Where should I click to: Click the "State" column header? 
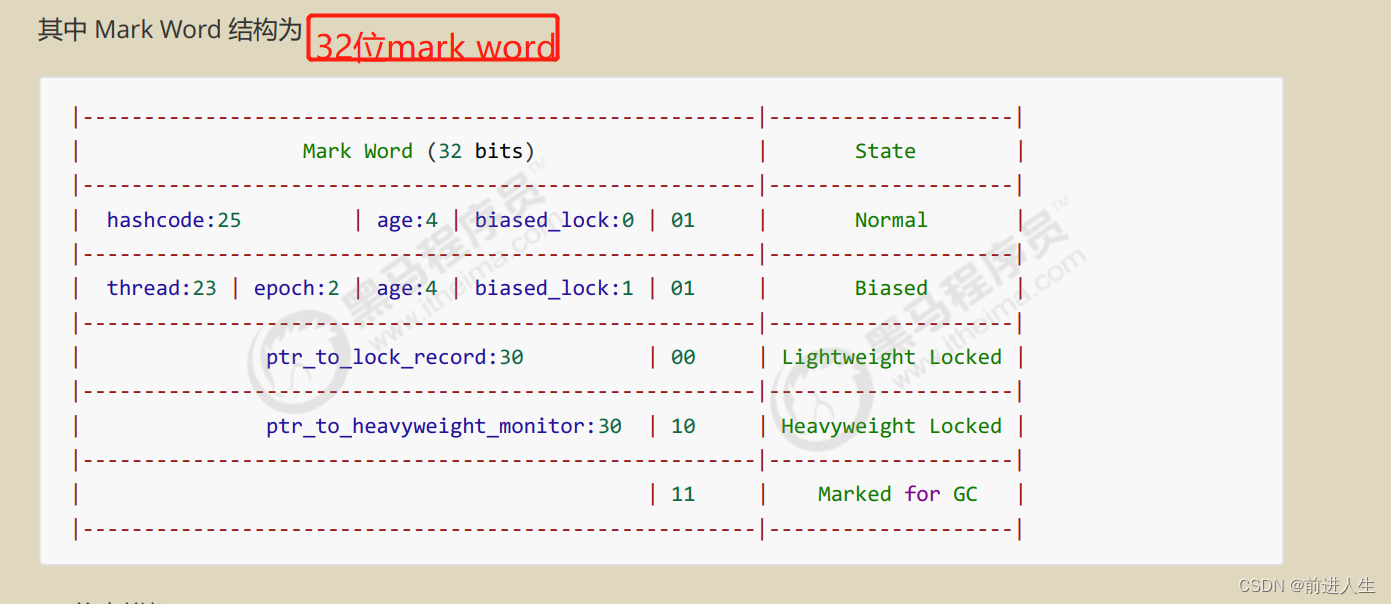point(885,152)
